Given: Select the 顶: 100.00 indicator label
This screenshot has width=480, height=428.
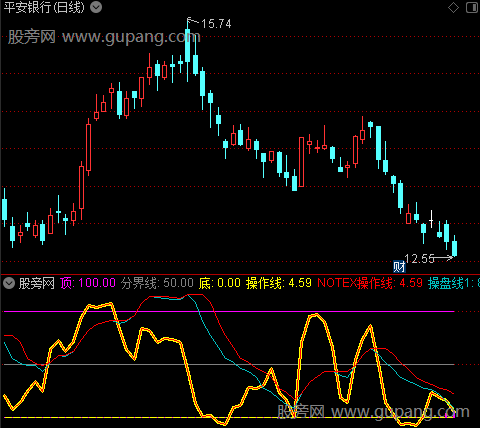Looking at the screenshot, I should coord(88,283).
